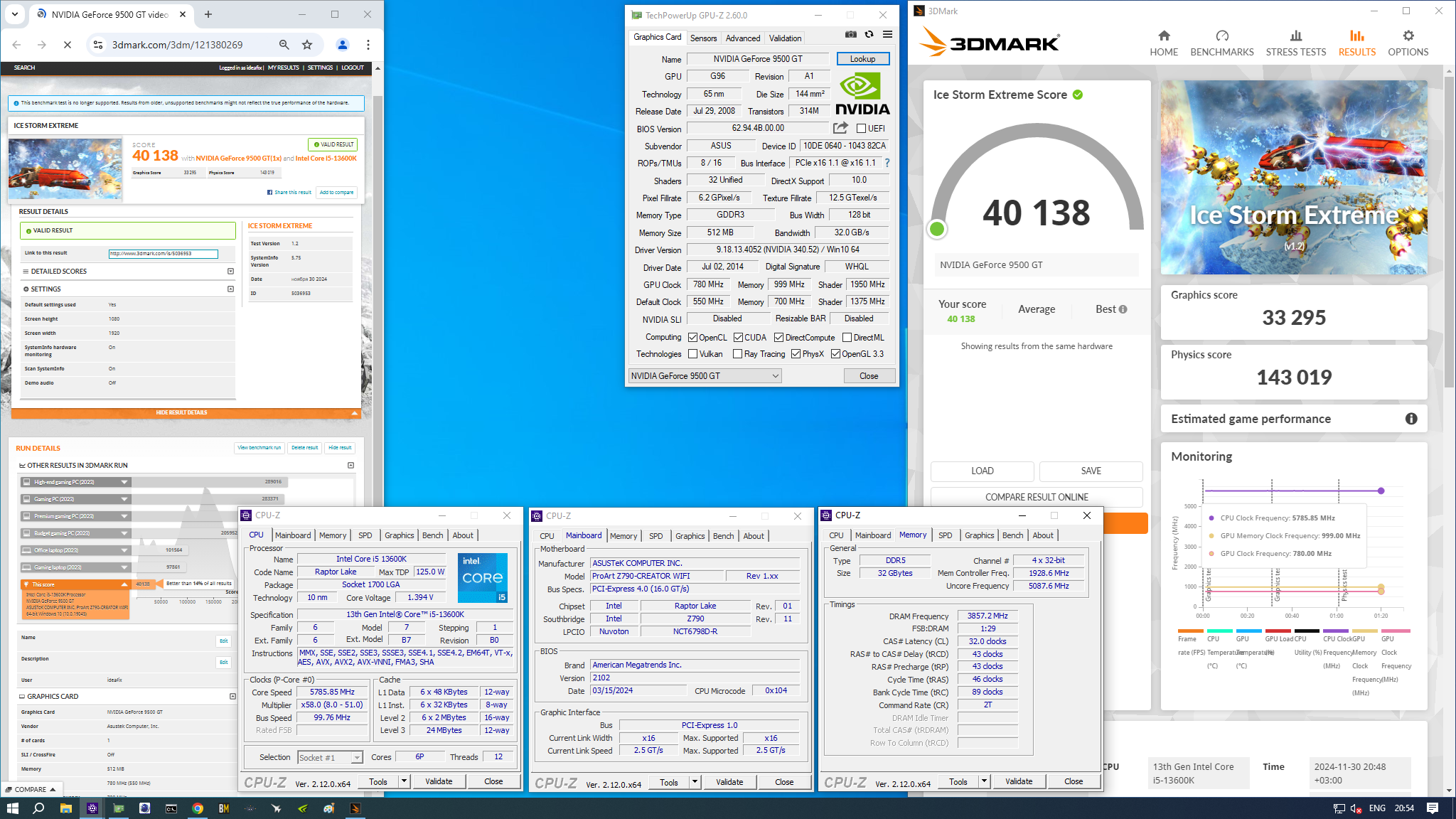Switch to Sensors tab in GPU-Z
Viewport: 1456px width, 819px height.
pos(703,38)
